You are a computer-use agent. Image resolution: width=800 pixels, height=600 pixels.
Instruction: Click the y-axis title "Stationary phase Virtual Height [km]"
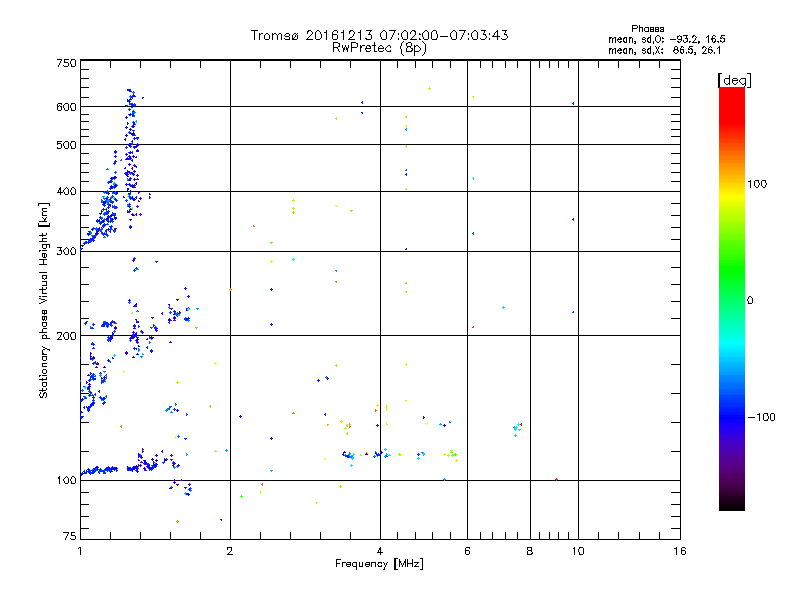click(43, 300)
